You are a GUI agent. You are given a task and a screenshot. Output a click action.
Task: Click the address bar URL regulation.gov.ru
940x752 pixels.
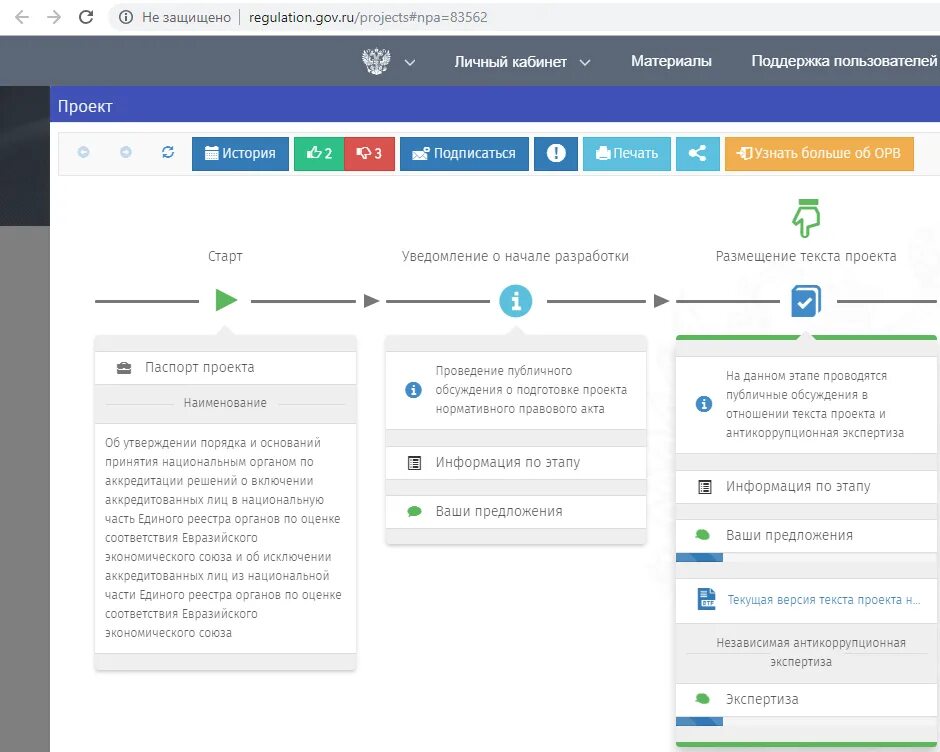pos(368,17)
